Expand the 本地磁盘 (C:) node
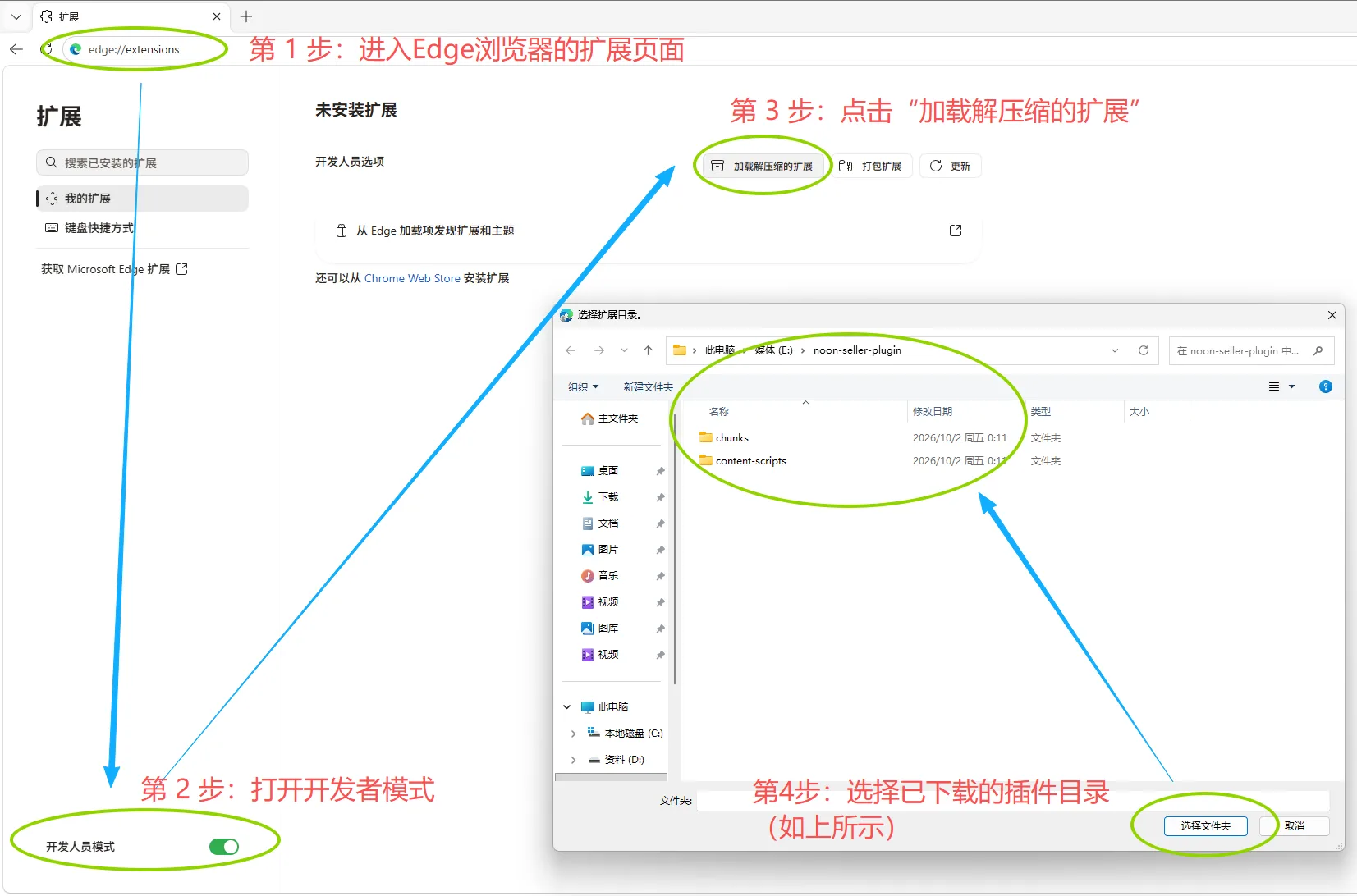Viewport: 1357px width, 896px height. (x=573, y=734)
